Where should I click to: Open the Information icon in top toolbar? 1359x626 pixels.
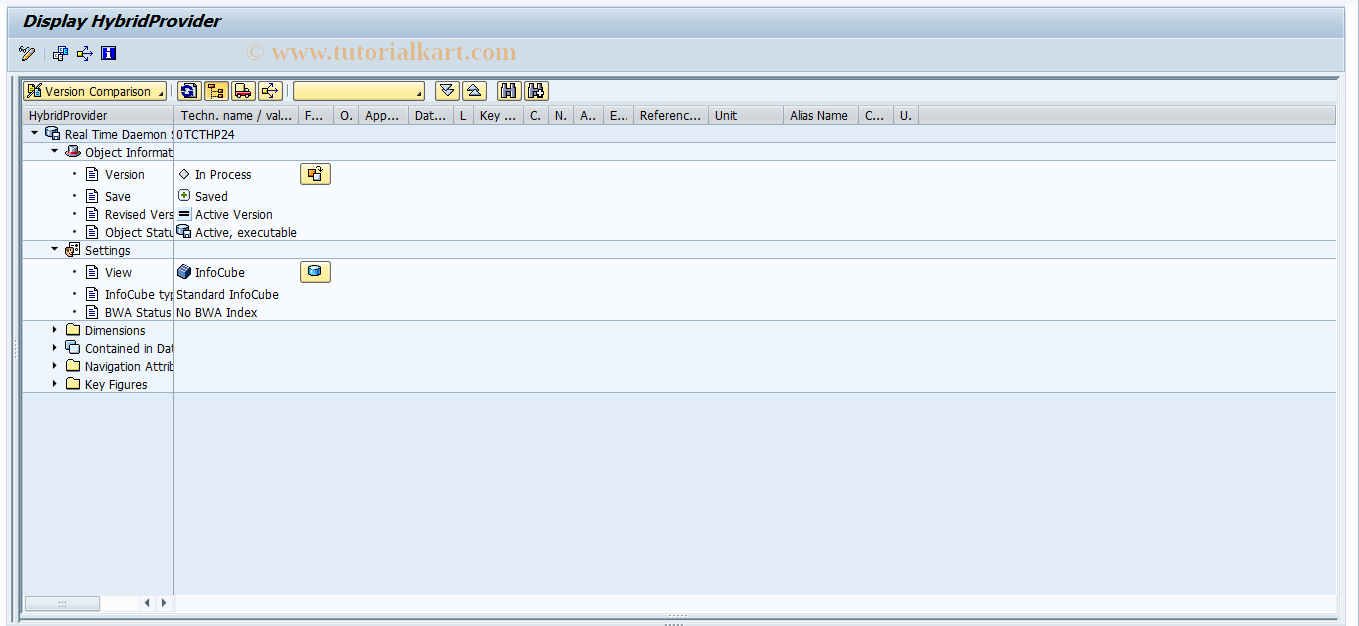(x=109, y=54)
